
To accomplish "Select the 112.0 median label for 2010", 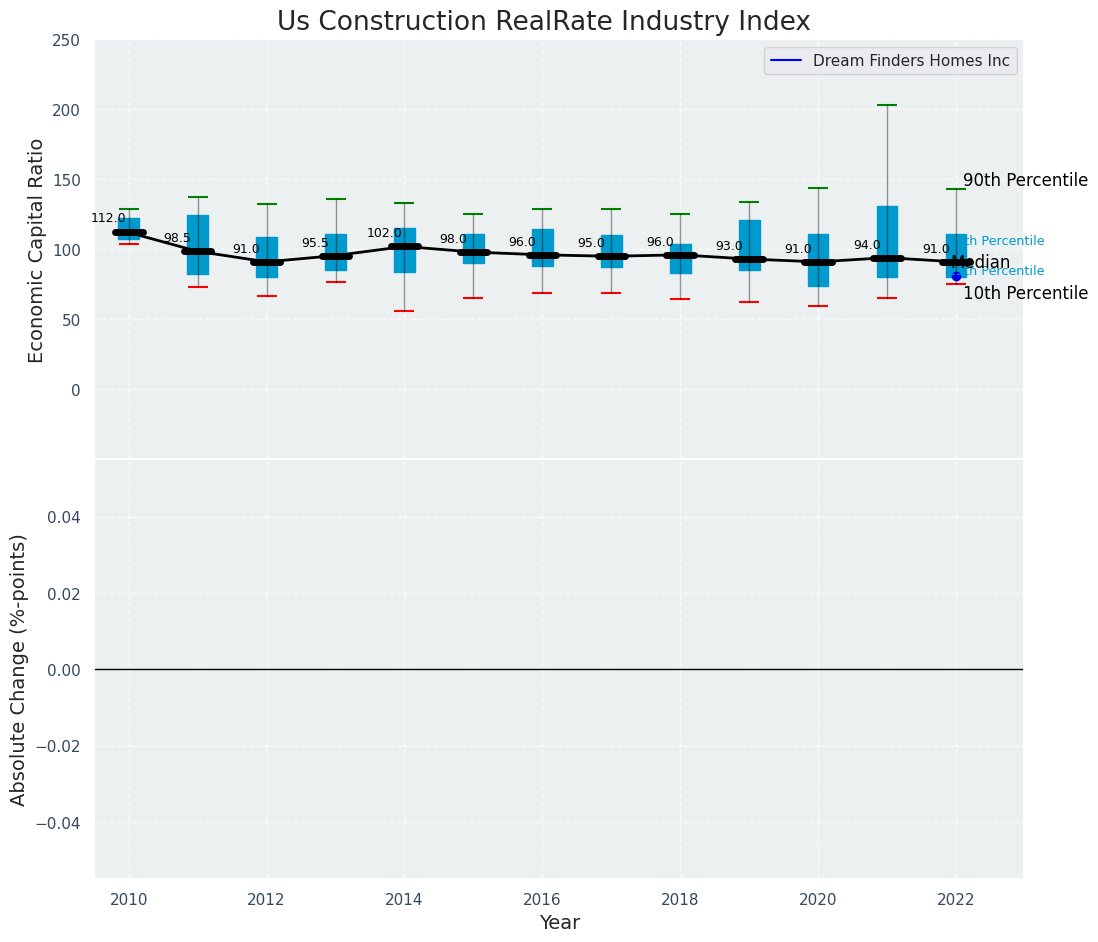I will click(x=108, y=218).
